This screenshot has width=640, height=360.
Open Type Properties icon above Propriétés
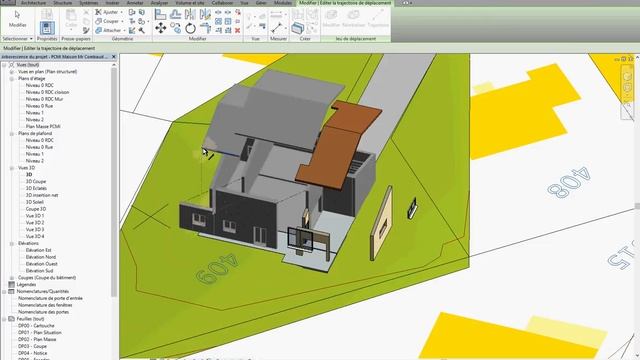tap(47, 14)
